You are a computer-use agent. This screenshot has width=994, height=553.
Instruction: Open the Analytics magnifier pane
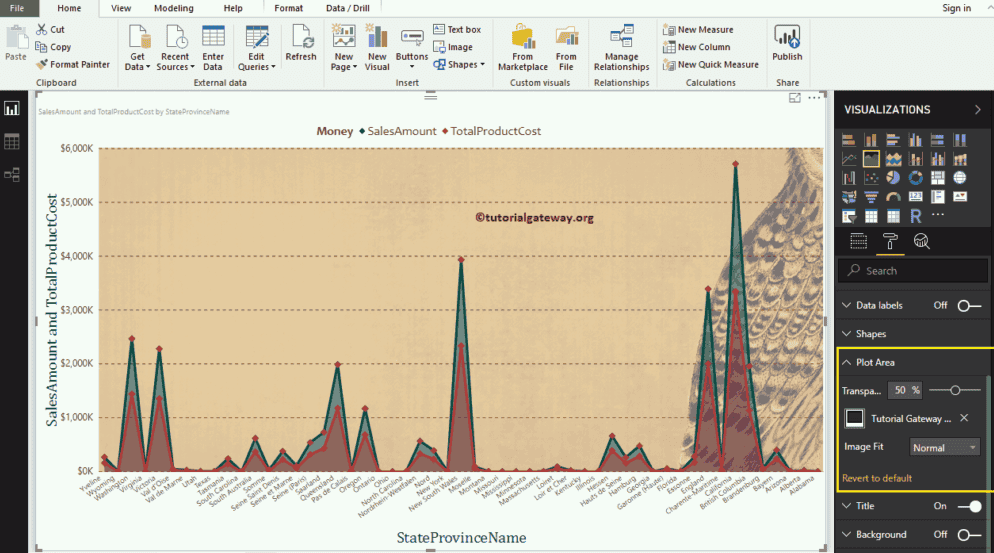tap(922, 241)
